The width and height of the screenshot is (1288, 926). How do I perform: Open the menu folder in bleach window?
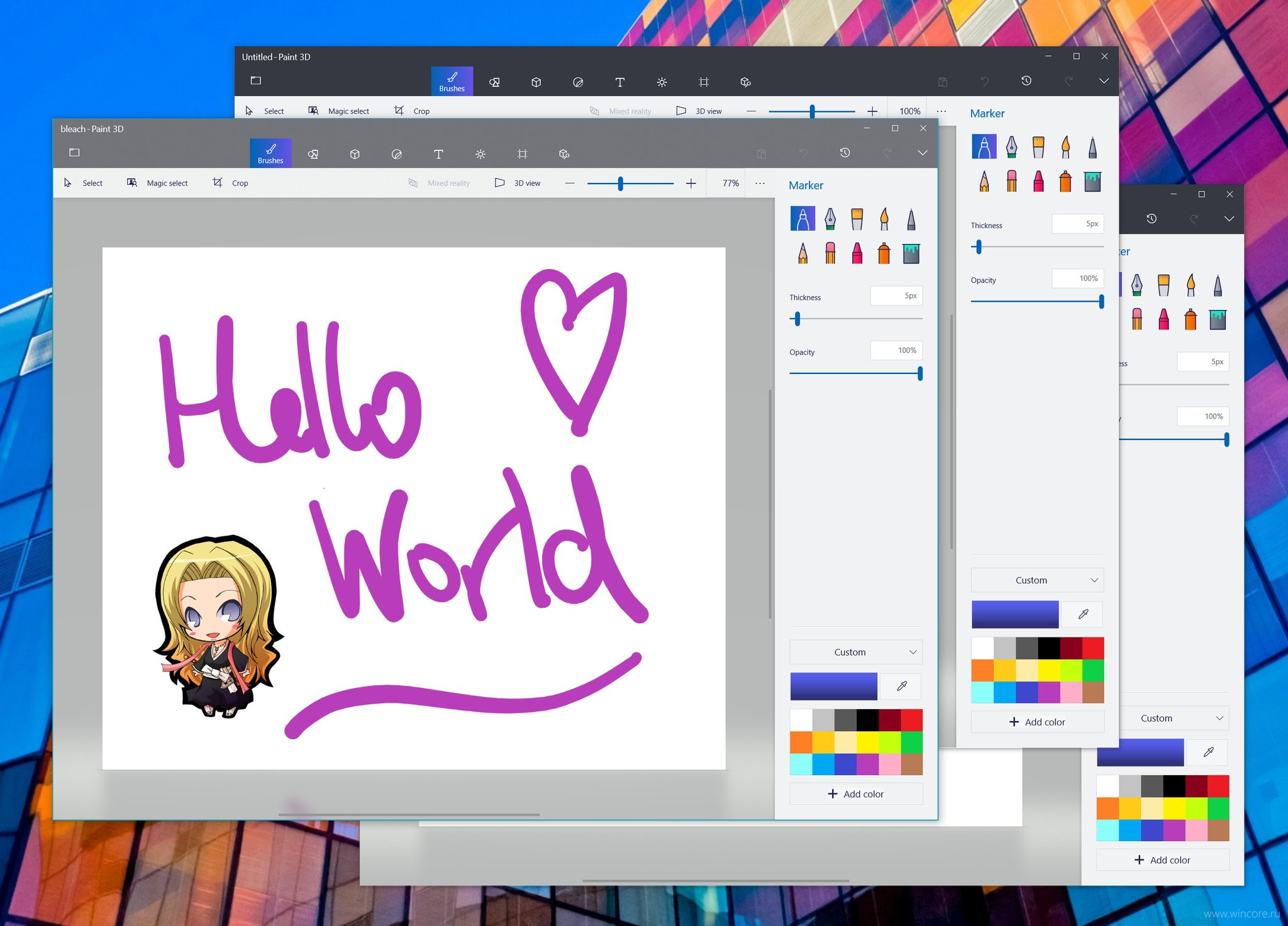tap(74, 152)
